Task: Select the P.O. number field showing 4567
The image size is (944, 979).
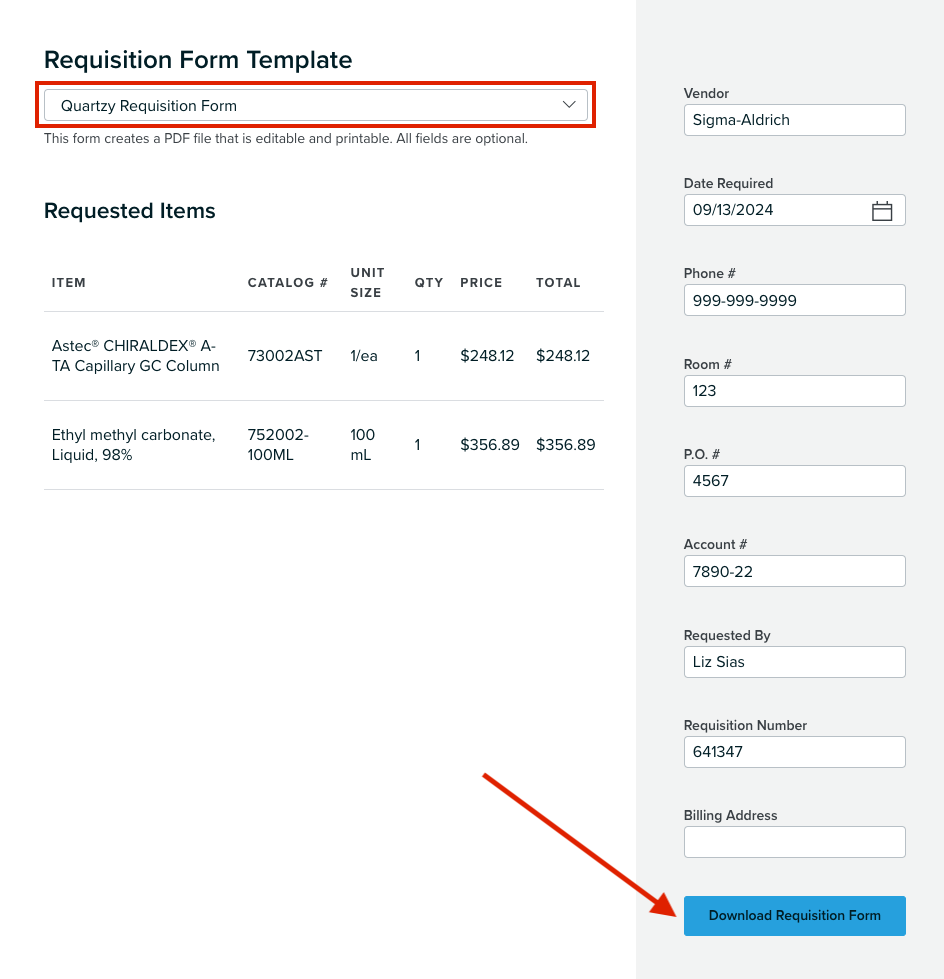Action: point(794,481)
